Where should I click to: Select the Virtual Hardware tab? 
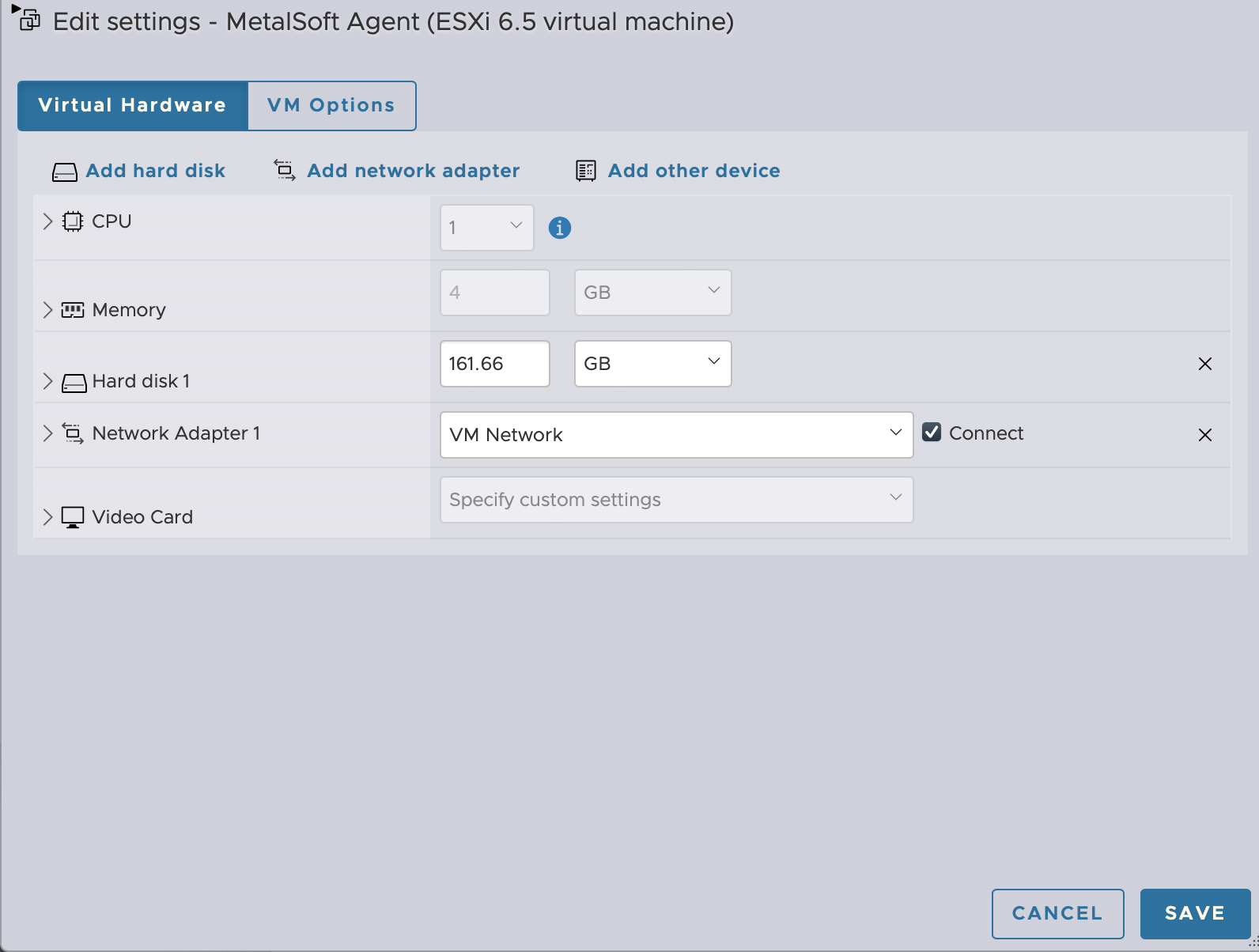point(132,105)
